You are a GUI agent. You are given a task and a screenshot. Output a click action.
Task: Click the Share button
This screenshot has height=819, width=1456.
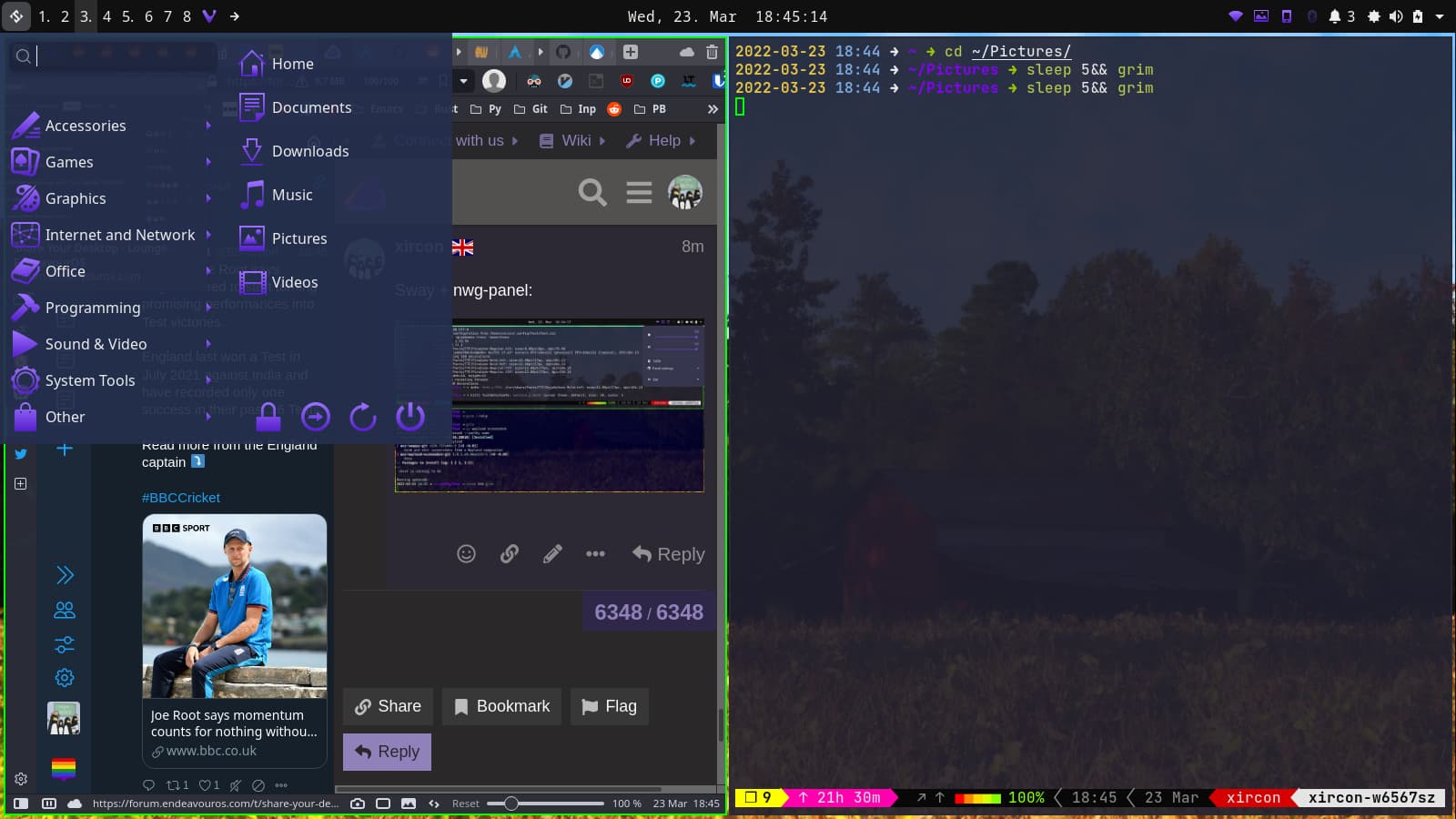pyautogui.click(x=388, y=706)
